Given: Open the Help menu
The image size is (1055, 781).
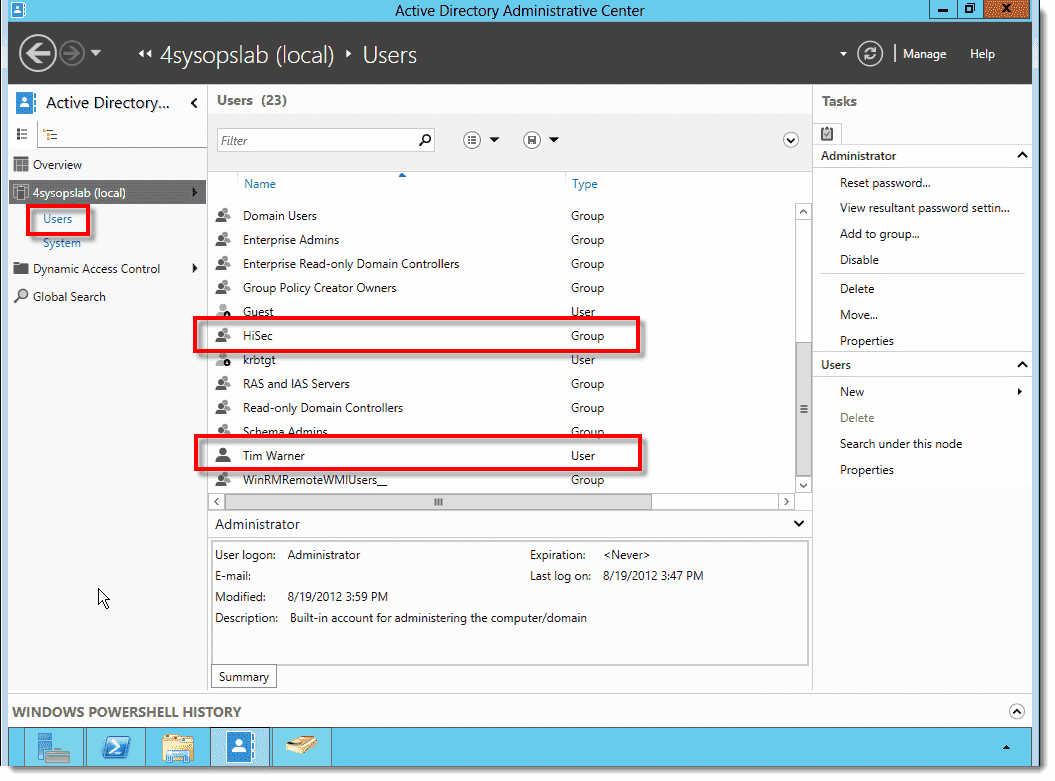Looking at the screenshot, I should [982, 54].
